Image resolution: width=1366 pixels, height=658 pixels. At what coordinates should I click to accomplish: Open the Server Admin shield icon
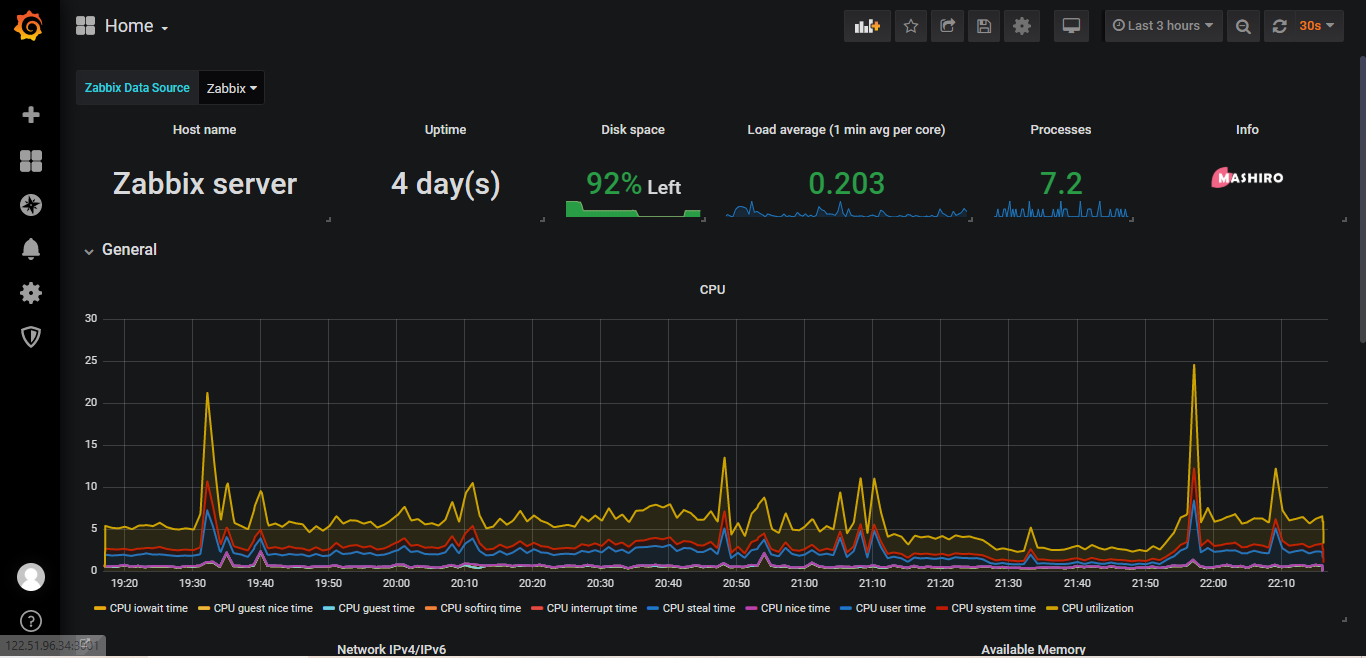31,337
